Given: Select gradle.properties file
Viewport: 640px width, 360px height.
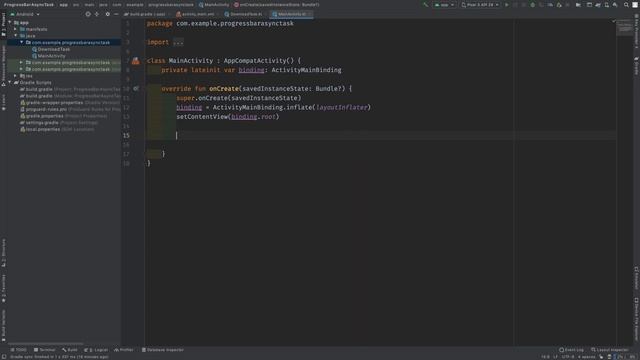Looking at the screenshot, I should [64, 116].
